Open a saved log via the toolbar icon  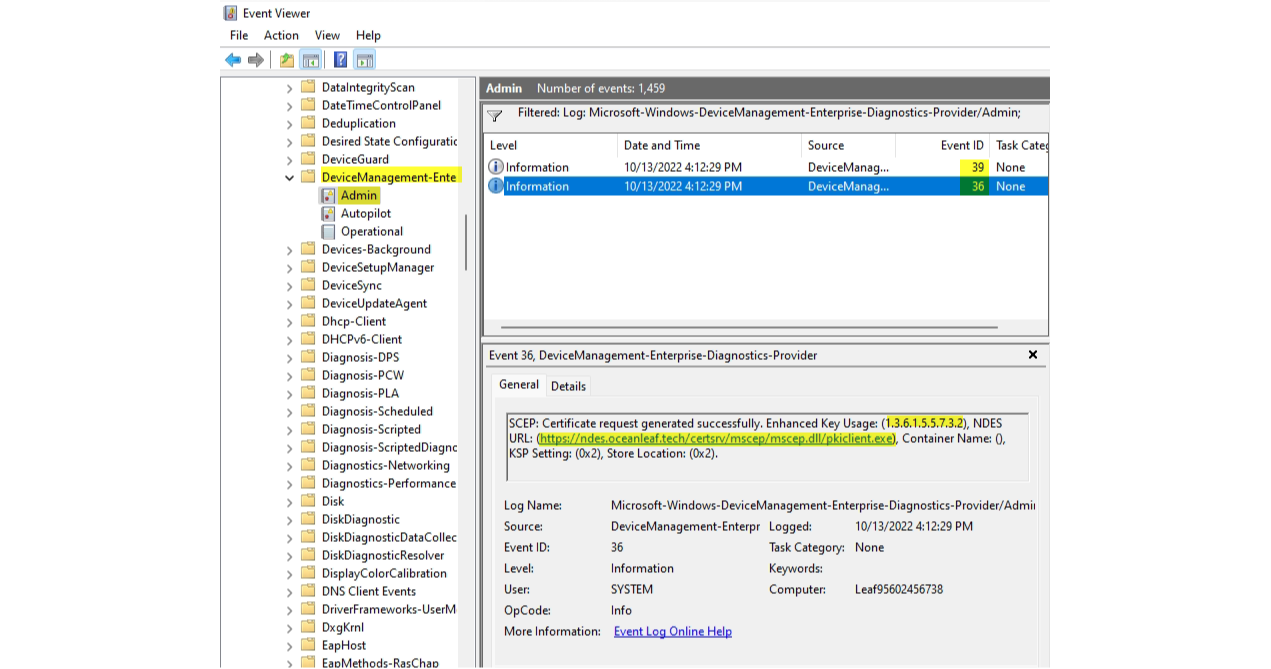pos(285,59)
